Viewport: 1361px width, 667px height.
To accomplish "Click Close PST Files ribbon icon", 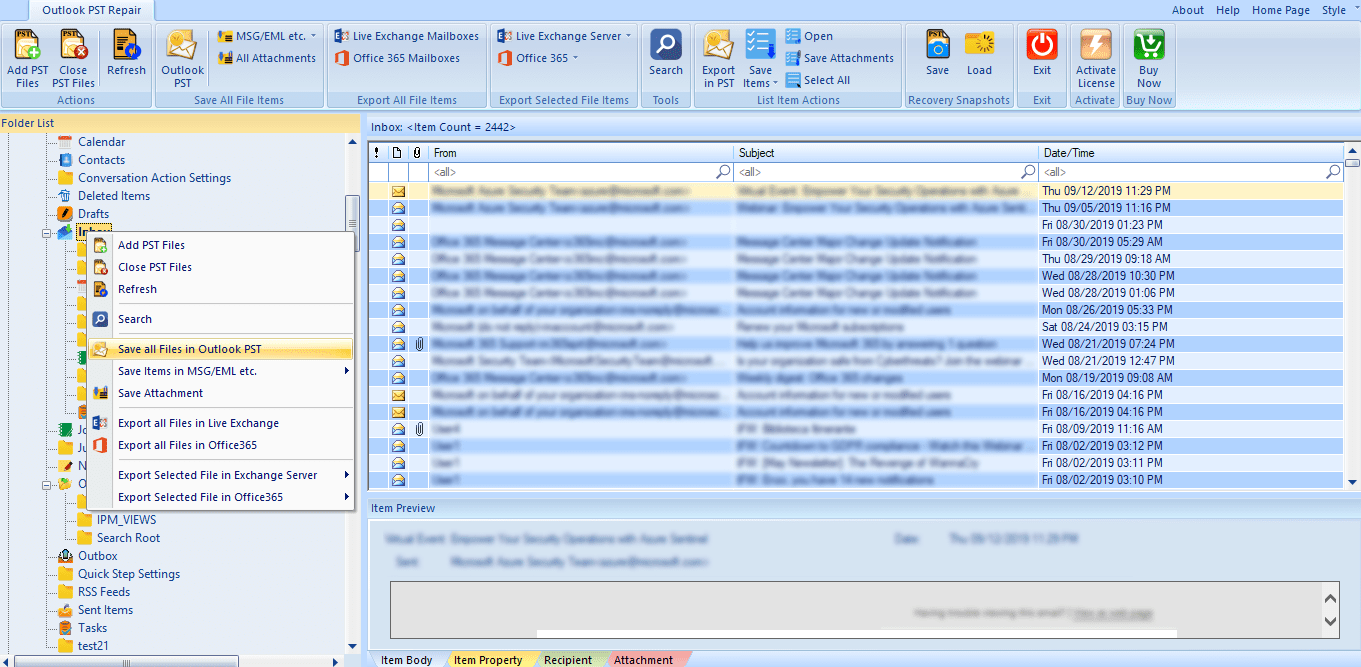I will click(73, 58).
